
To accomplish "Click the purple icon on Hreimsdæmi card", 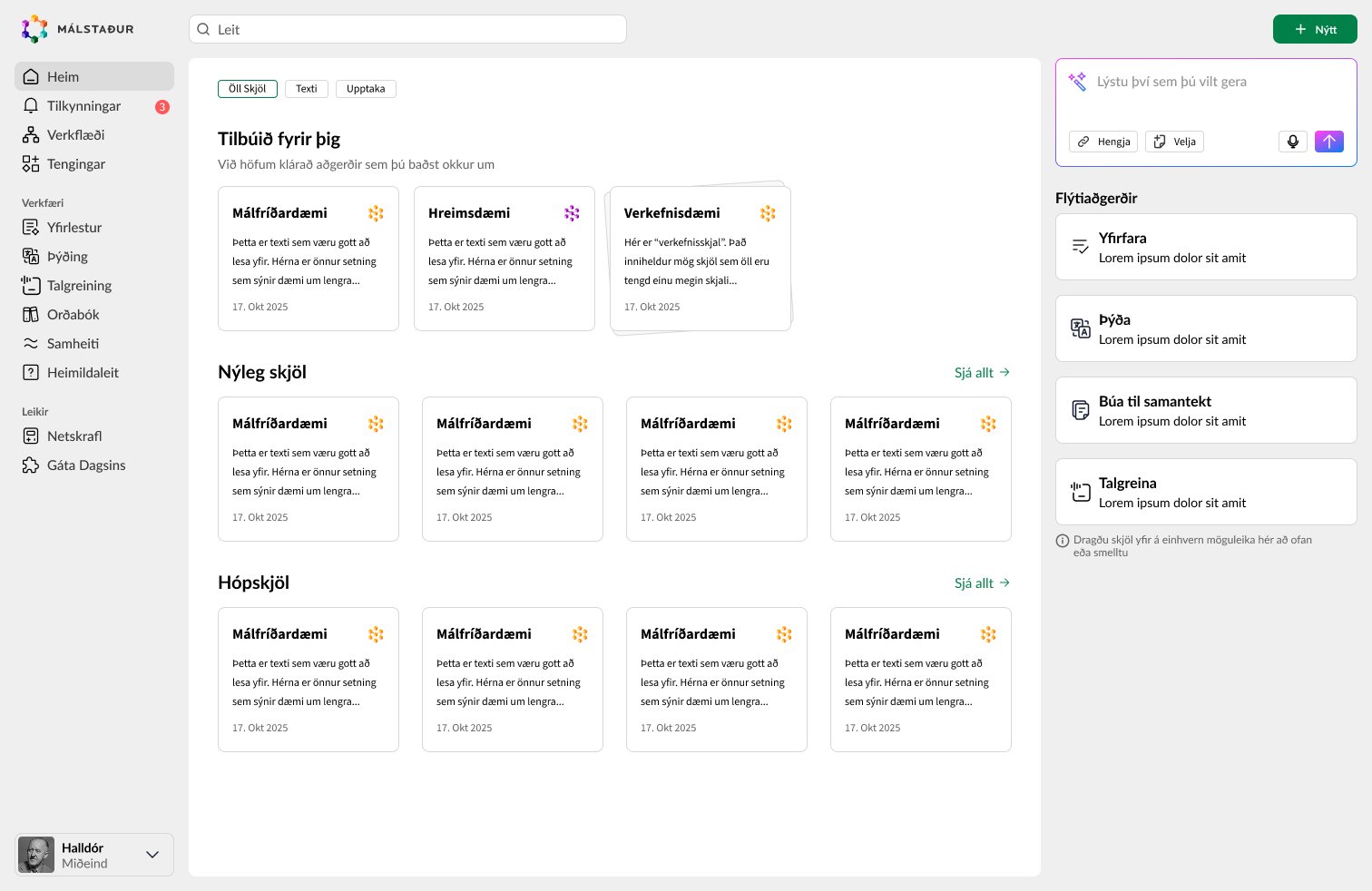I will tap(572, 213).
